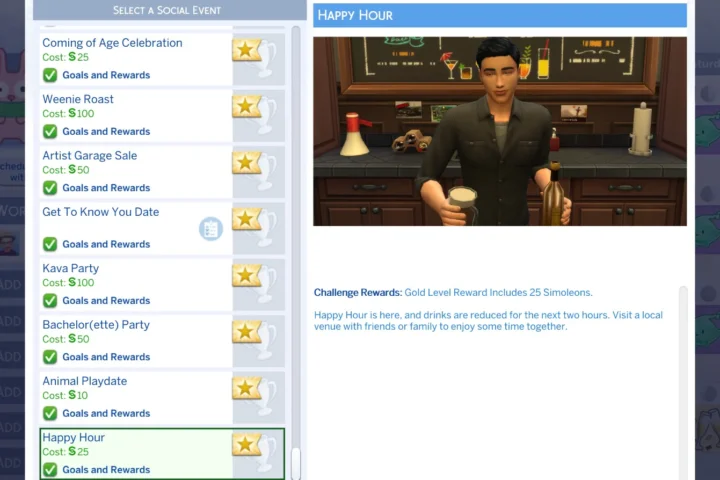Click the Kava Party trophy icon
720x480 pixels.
point(253,283)
